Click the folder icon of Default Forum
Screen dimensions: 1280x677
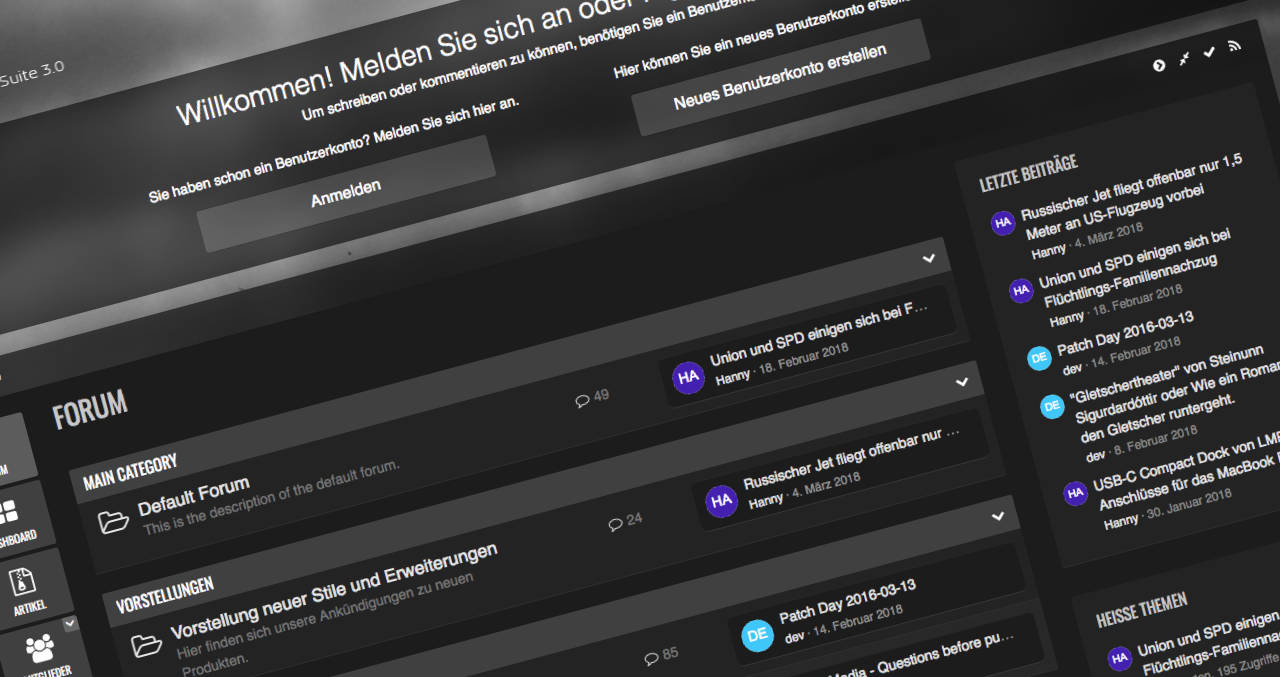click(x=114, y=522)
